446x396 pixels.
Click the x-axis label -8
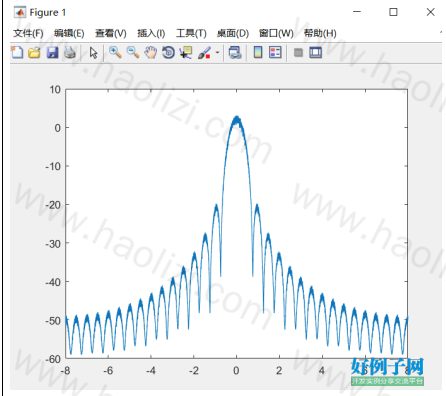tap(66, 371)
